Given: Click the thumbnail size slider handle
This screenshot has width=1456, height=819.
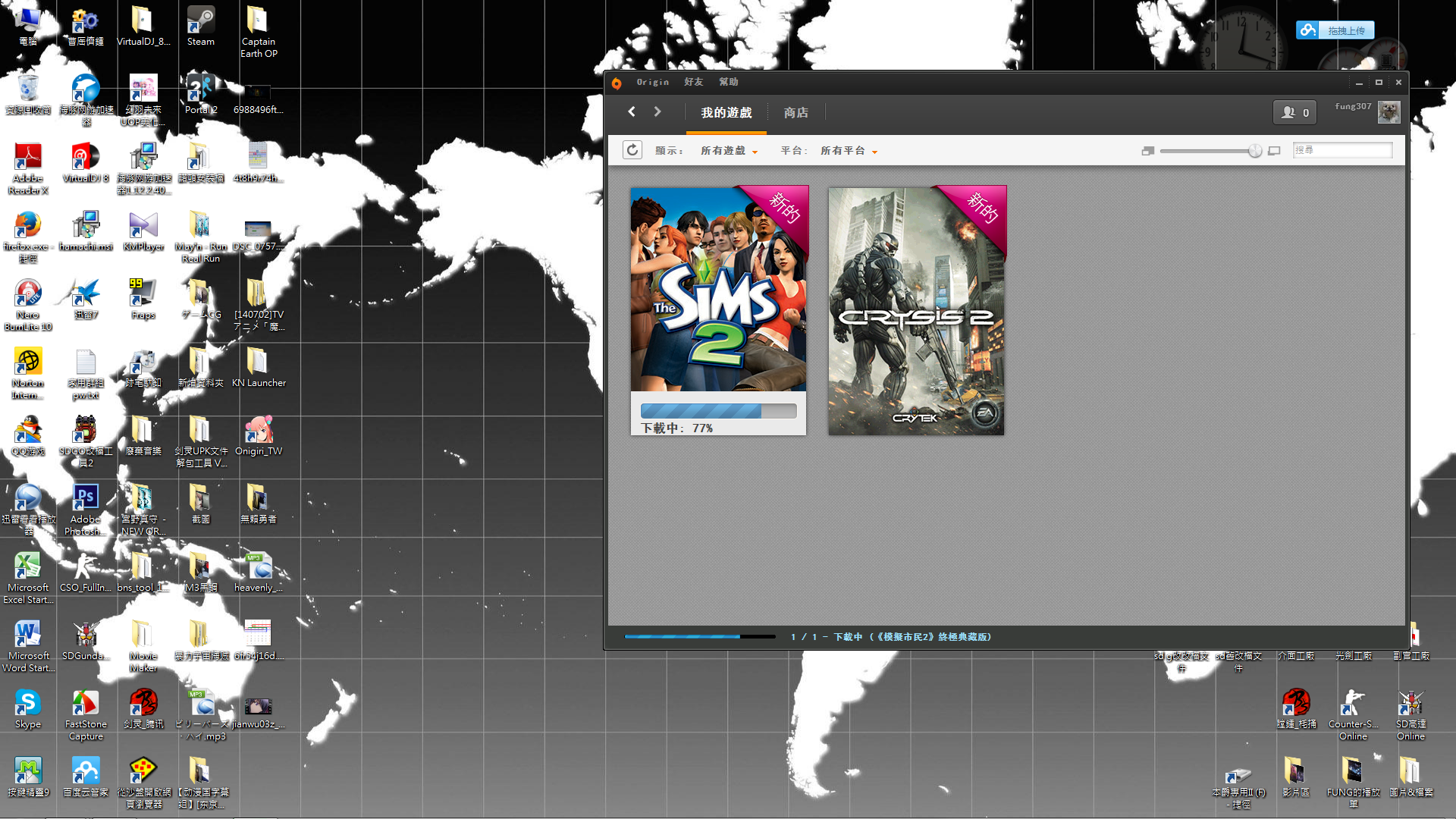Looking at the screenshot, I should tap(1255, 151).
